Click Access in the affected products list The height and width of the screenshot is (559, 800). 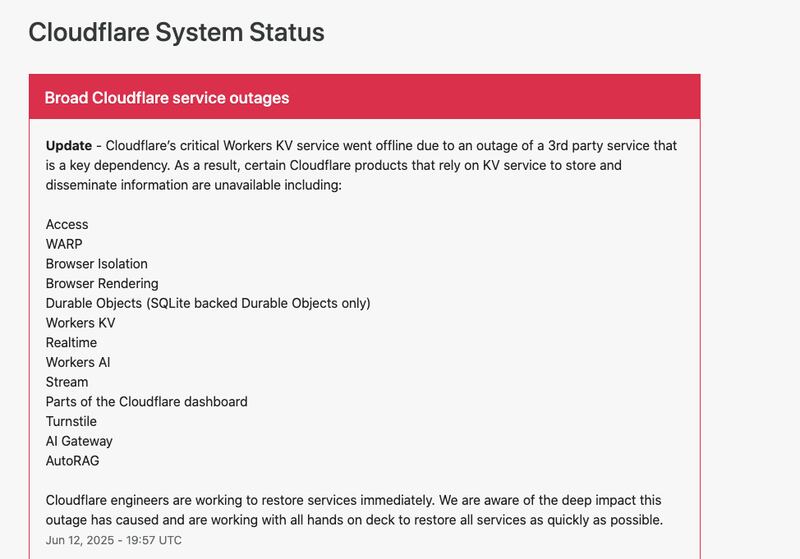tap(67, 224)
